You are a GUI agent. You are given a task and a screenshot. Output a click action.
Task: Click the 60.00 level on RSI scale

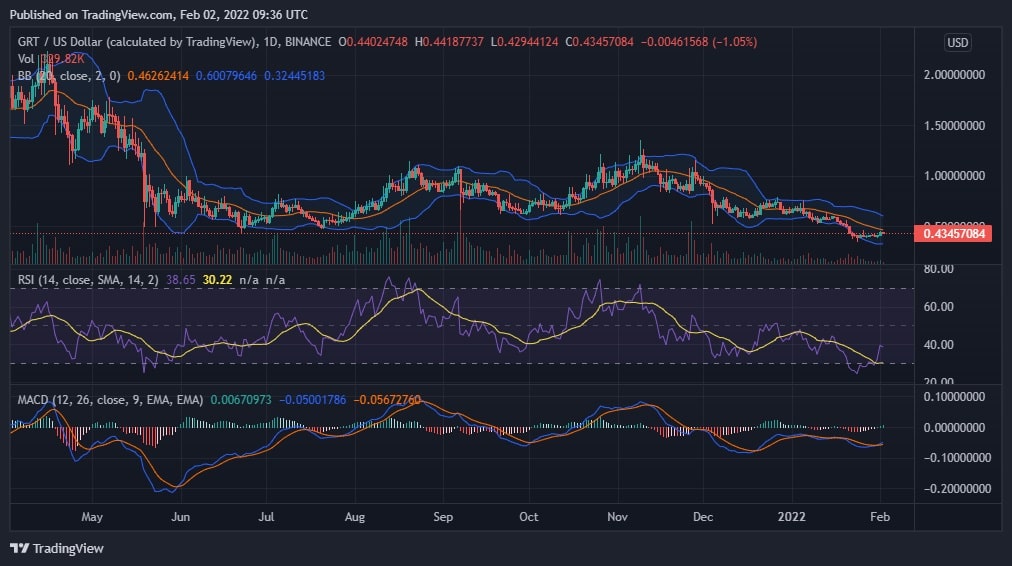click(x=938, y=307)
